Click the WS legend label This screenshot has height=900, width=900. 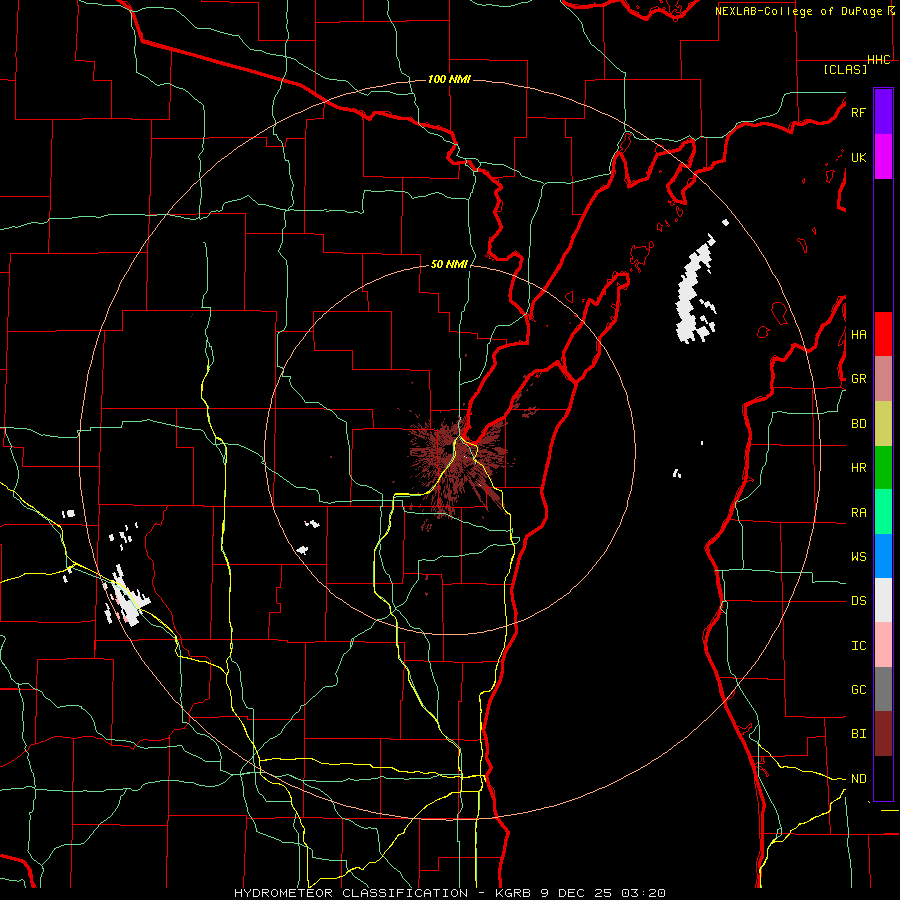[858, 557]
